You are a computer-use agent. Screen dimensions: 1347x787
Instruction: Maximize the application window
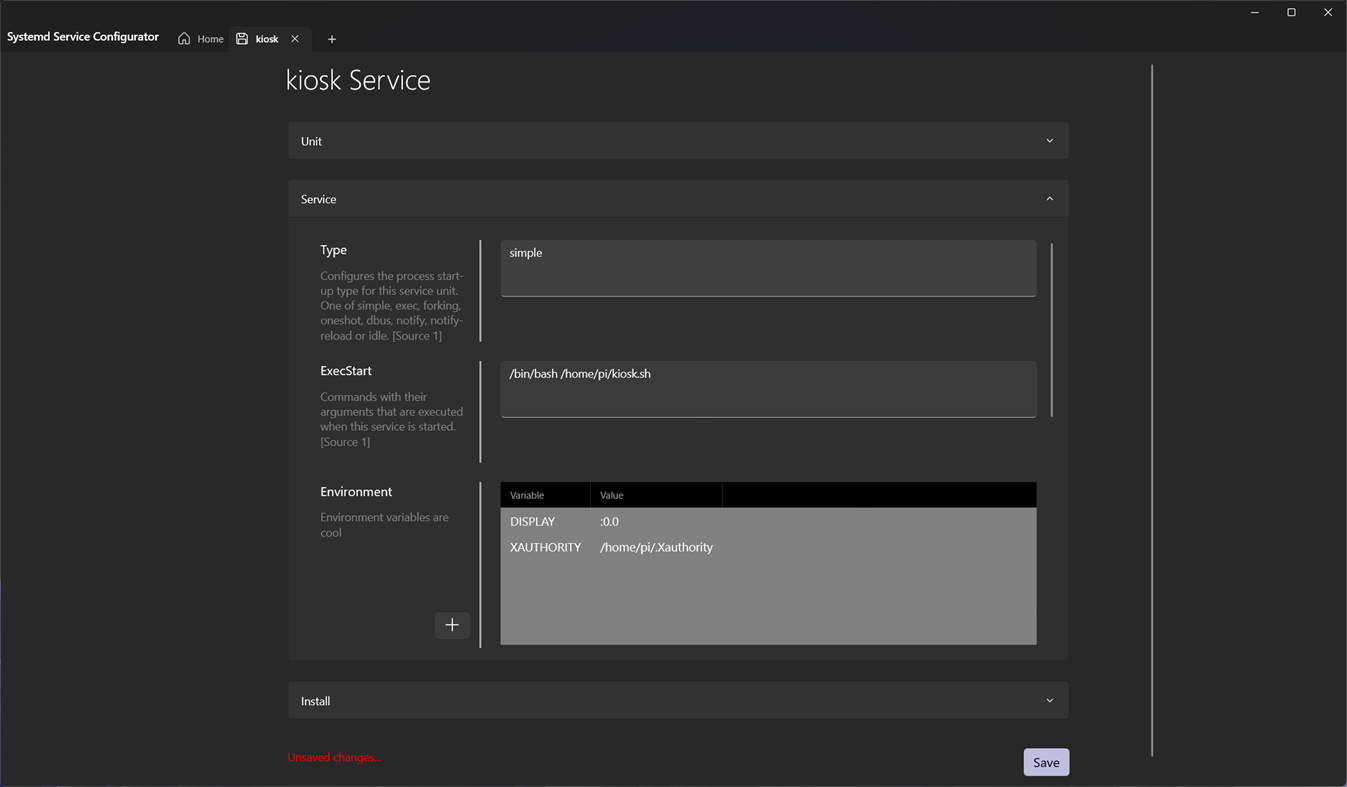pos(1291,12)
